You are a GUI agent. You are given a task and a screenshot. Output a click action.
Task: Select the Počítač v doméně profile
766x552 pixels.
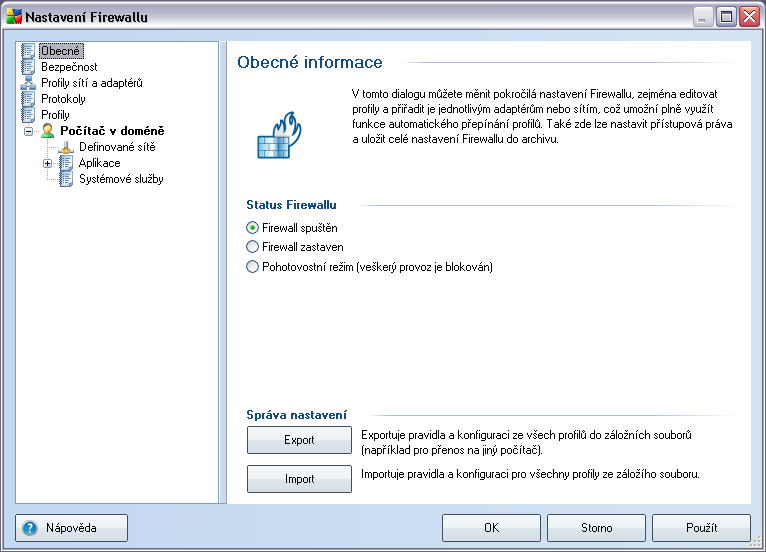pos(112,131)
